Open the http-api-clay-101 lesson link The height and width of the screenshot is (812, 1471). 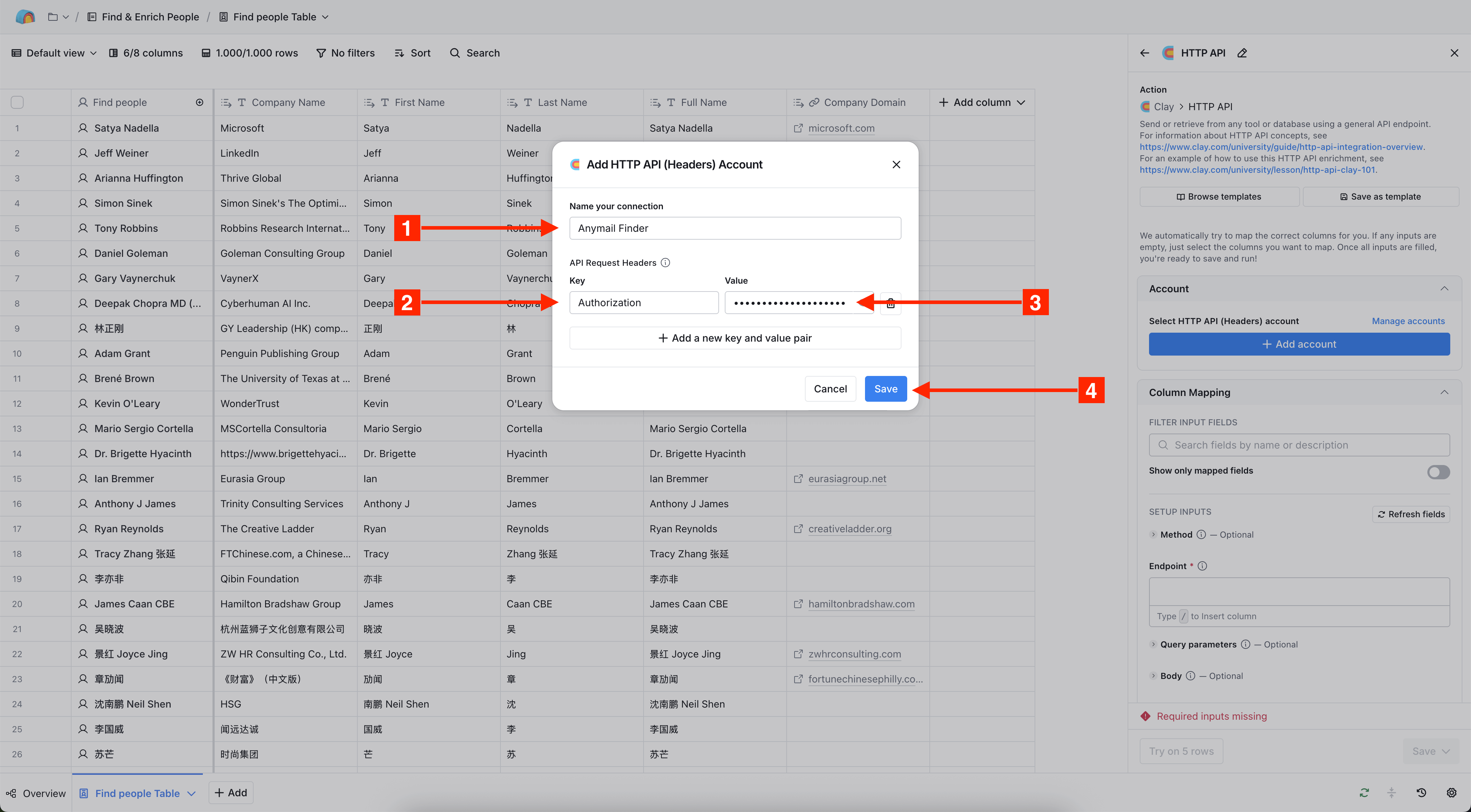(x=1257, y=170)
